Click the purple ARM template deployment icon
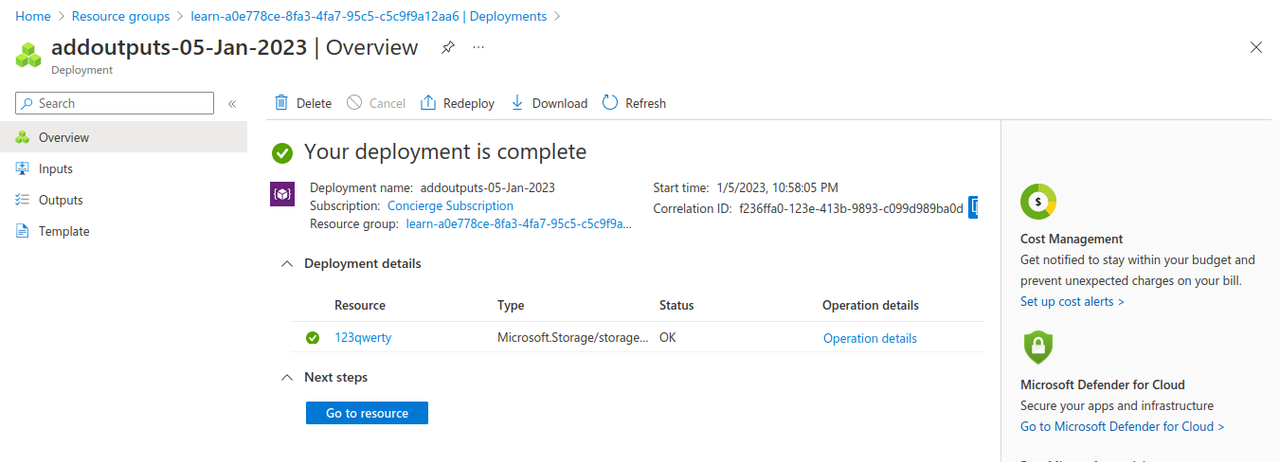 (x=282, y=194)
